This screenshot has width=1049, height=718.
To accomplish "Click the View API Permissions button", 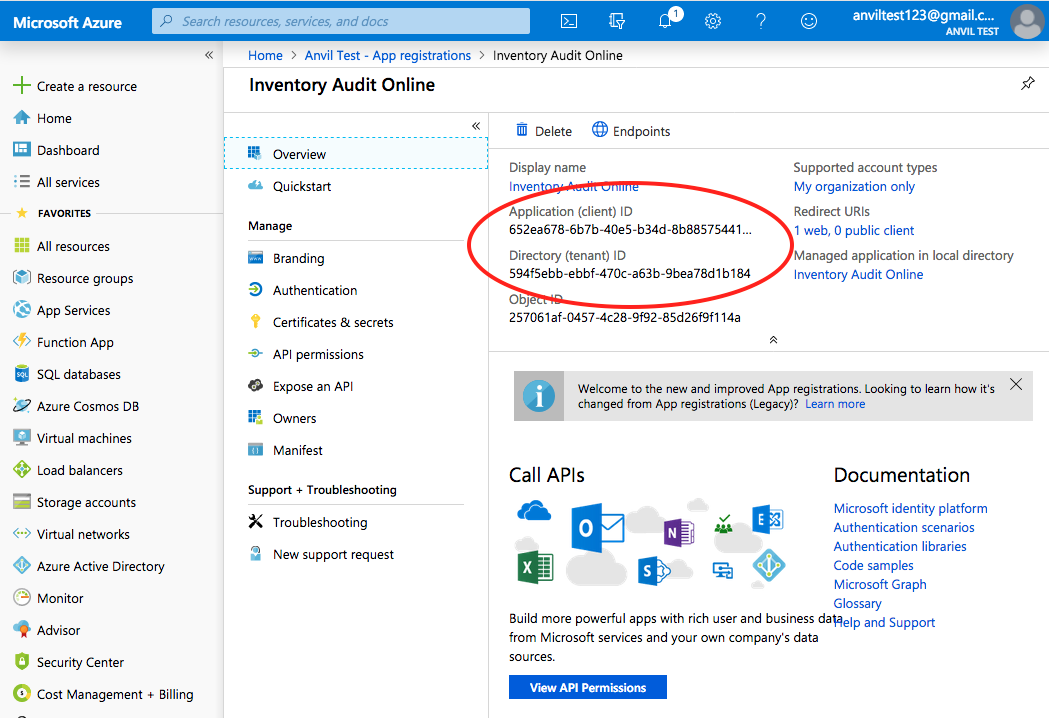I will click(x=587, y=687).
